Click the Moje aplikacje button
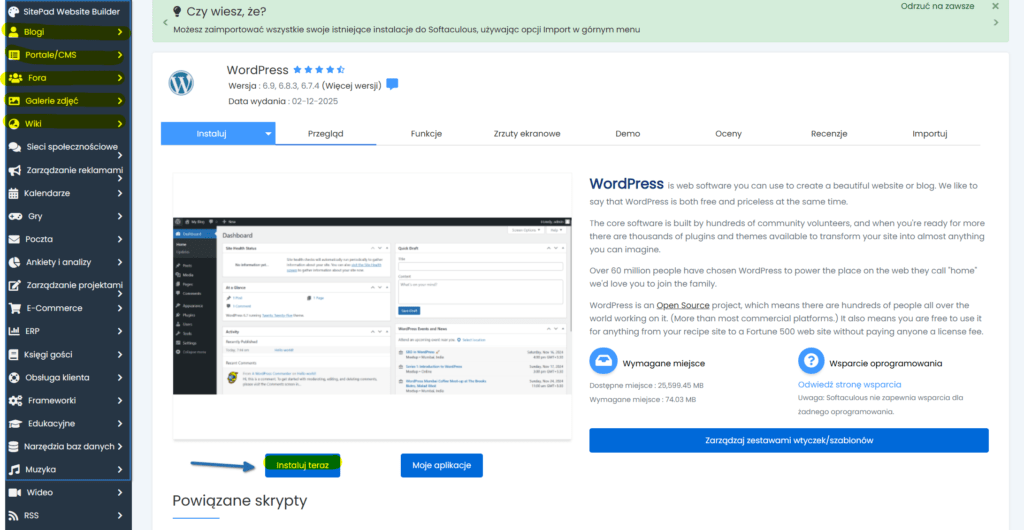 [441, 465]
